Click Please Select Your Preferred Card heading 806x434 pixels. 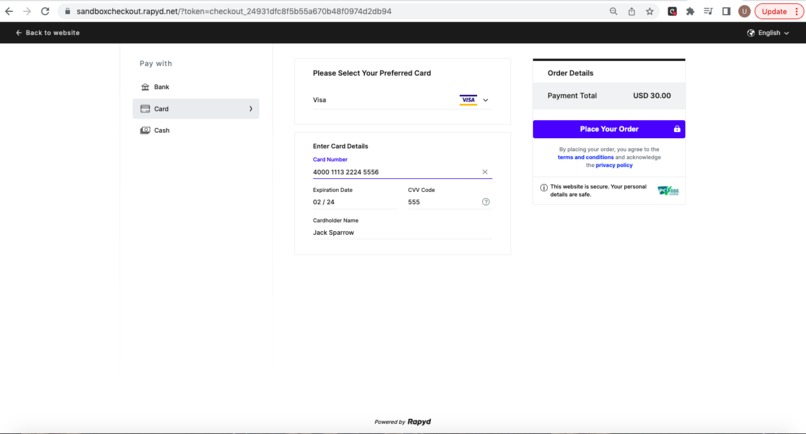pos(372,73)
